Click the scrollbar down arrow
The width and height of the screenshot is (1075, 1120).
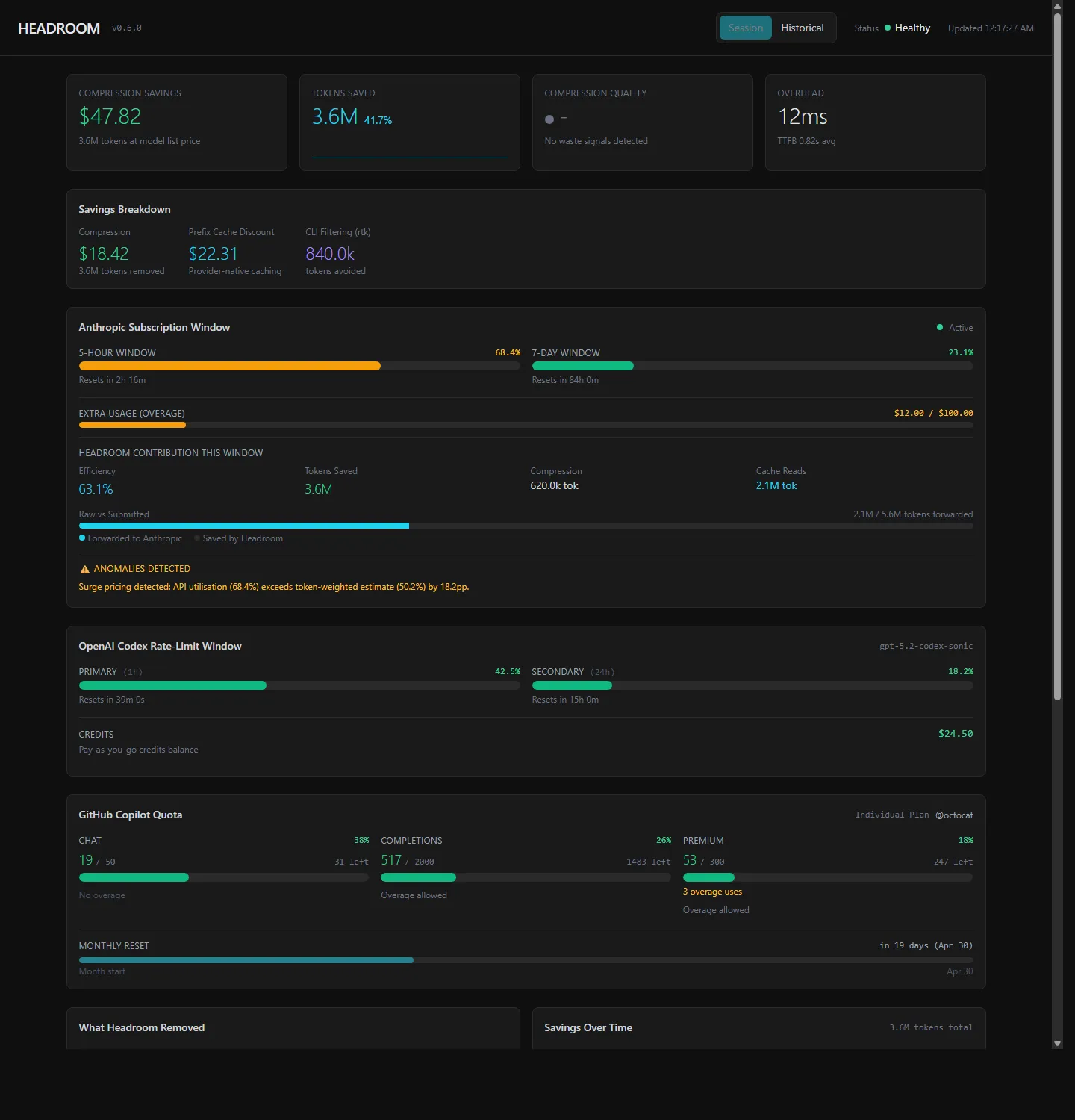[x=1057, y=1043]
